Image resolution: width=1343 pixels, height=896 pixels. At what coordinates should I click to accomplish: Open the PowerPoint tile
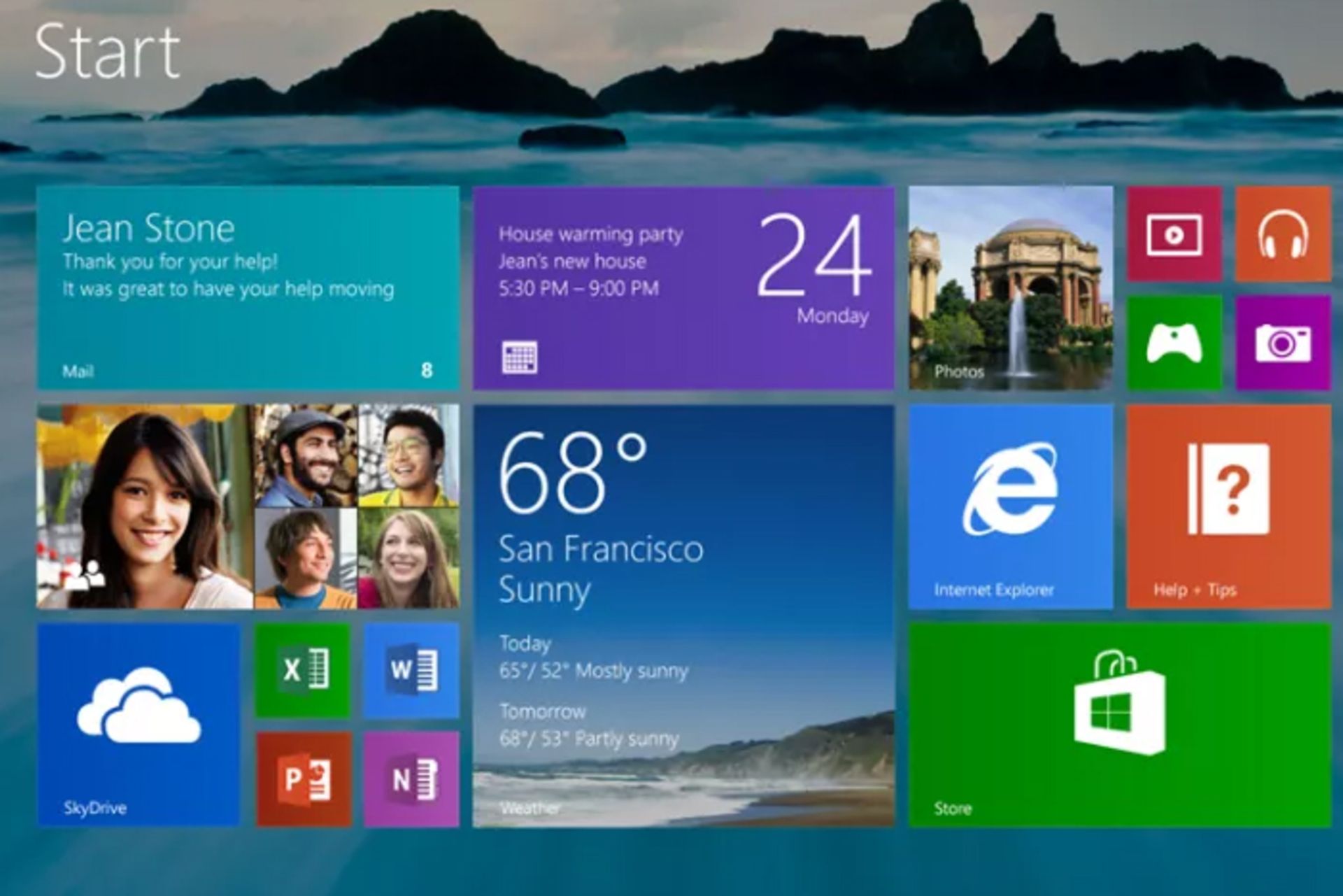coord(303,779)
